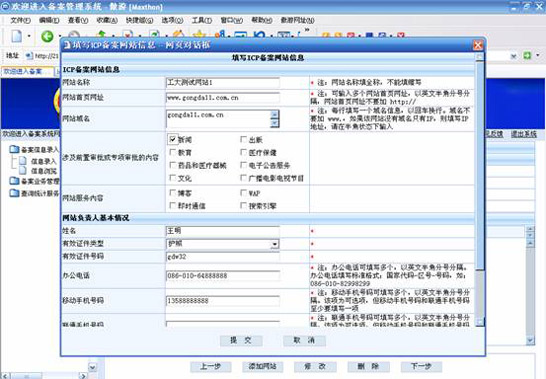Open the dropdown arrow beside the Go icon

(538, 55)
